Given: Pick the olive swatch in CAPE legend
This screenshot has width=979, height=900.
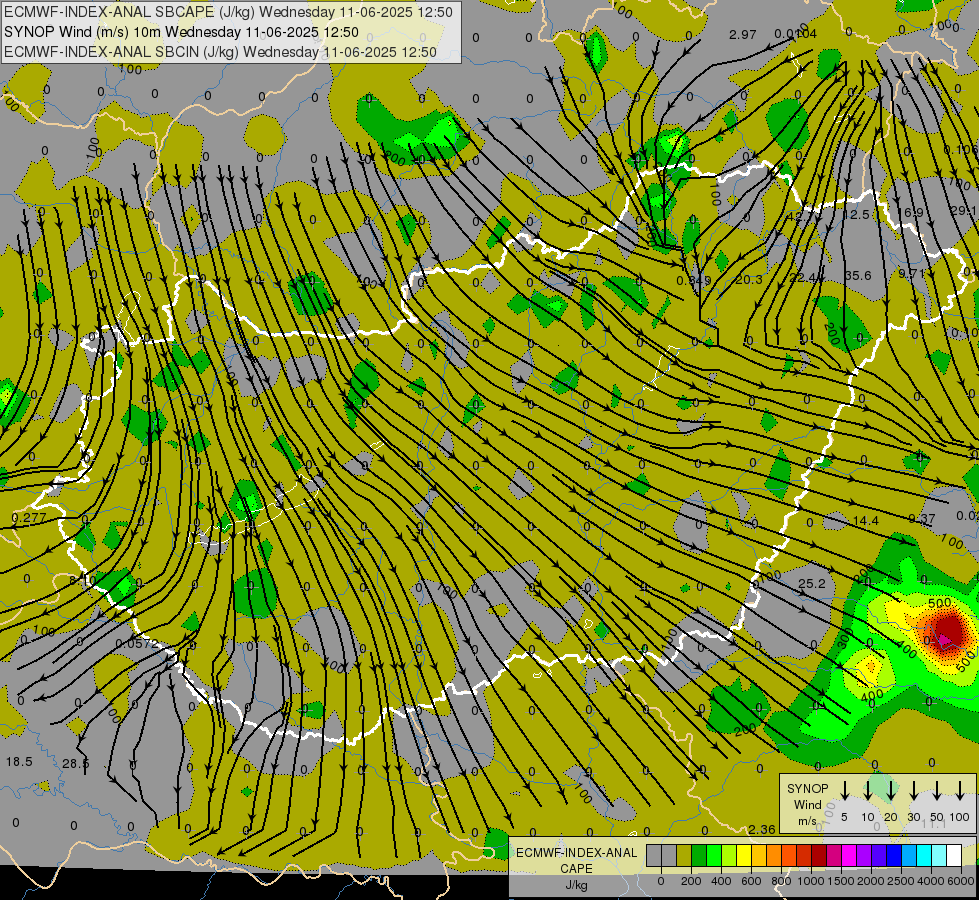Looking at the screenshot, I should (684, 855).
